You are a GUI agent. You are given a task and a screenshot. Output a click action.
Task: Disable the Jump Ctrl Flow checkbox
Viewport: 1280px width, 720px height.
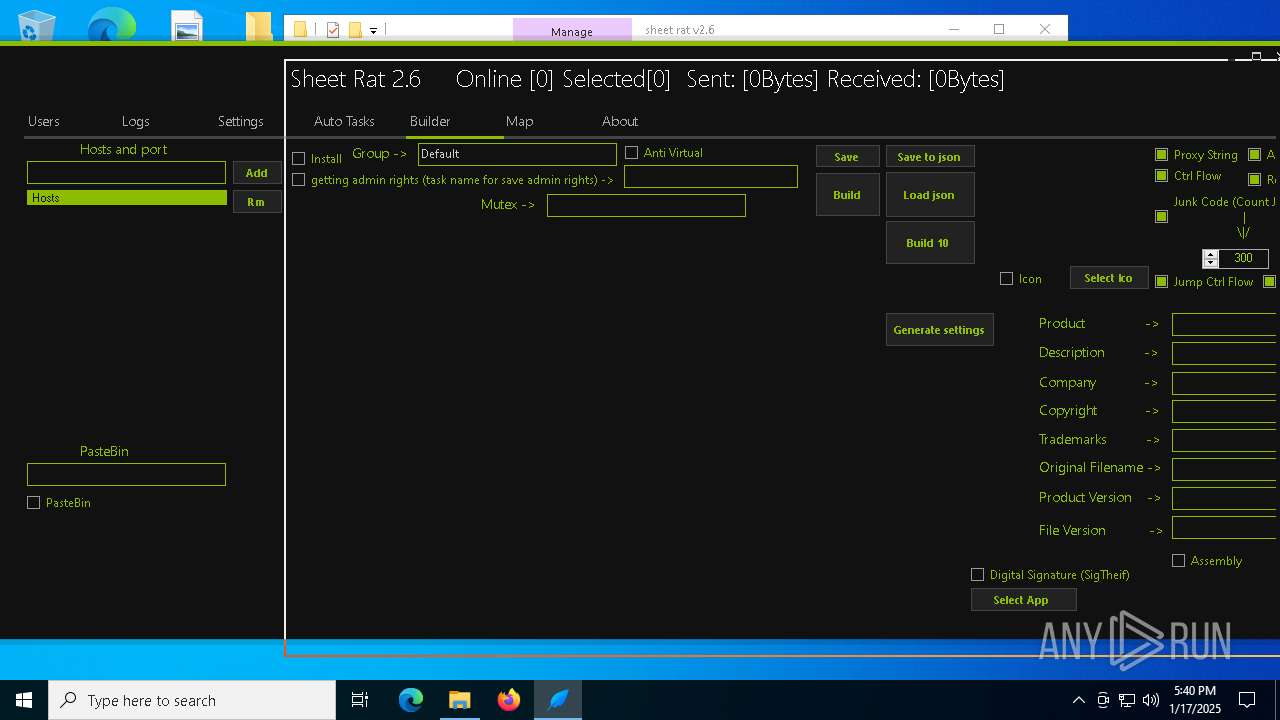[x=1161, y=282]
